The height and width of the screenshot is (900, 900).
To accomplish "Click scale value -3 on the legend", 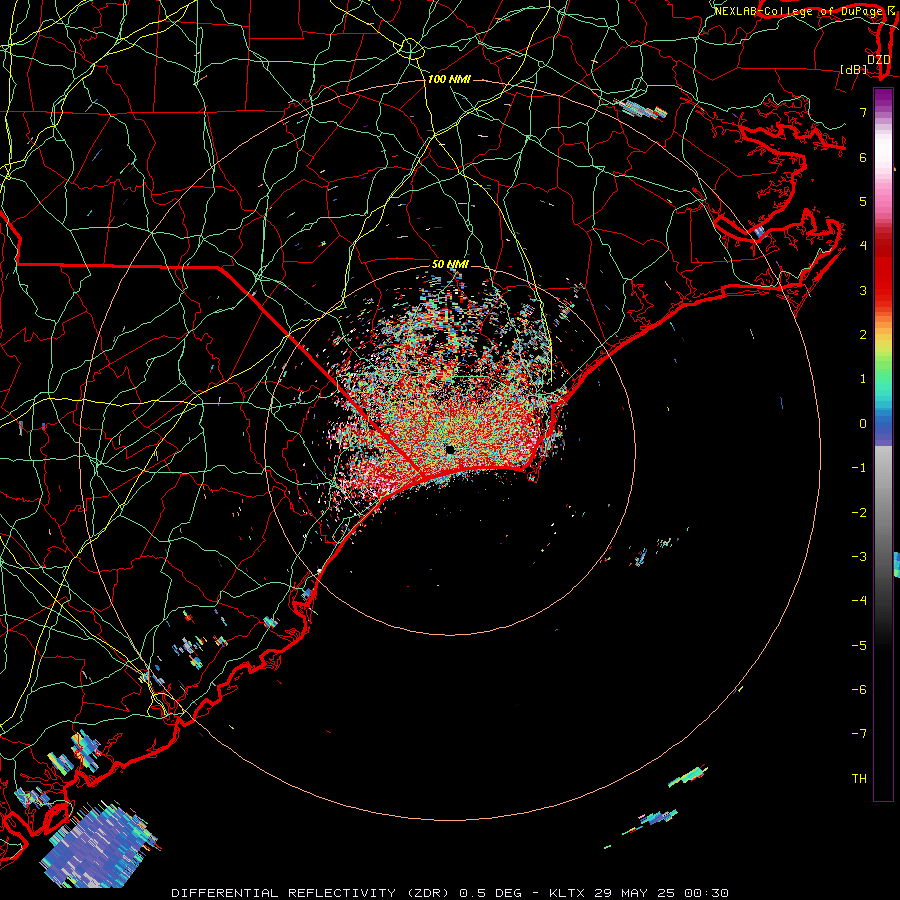I will [x=859, y=557].
